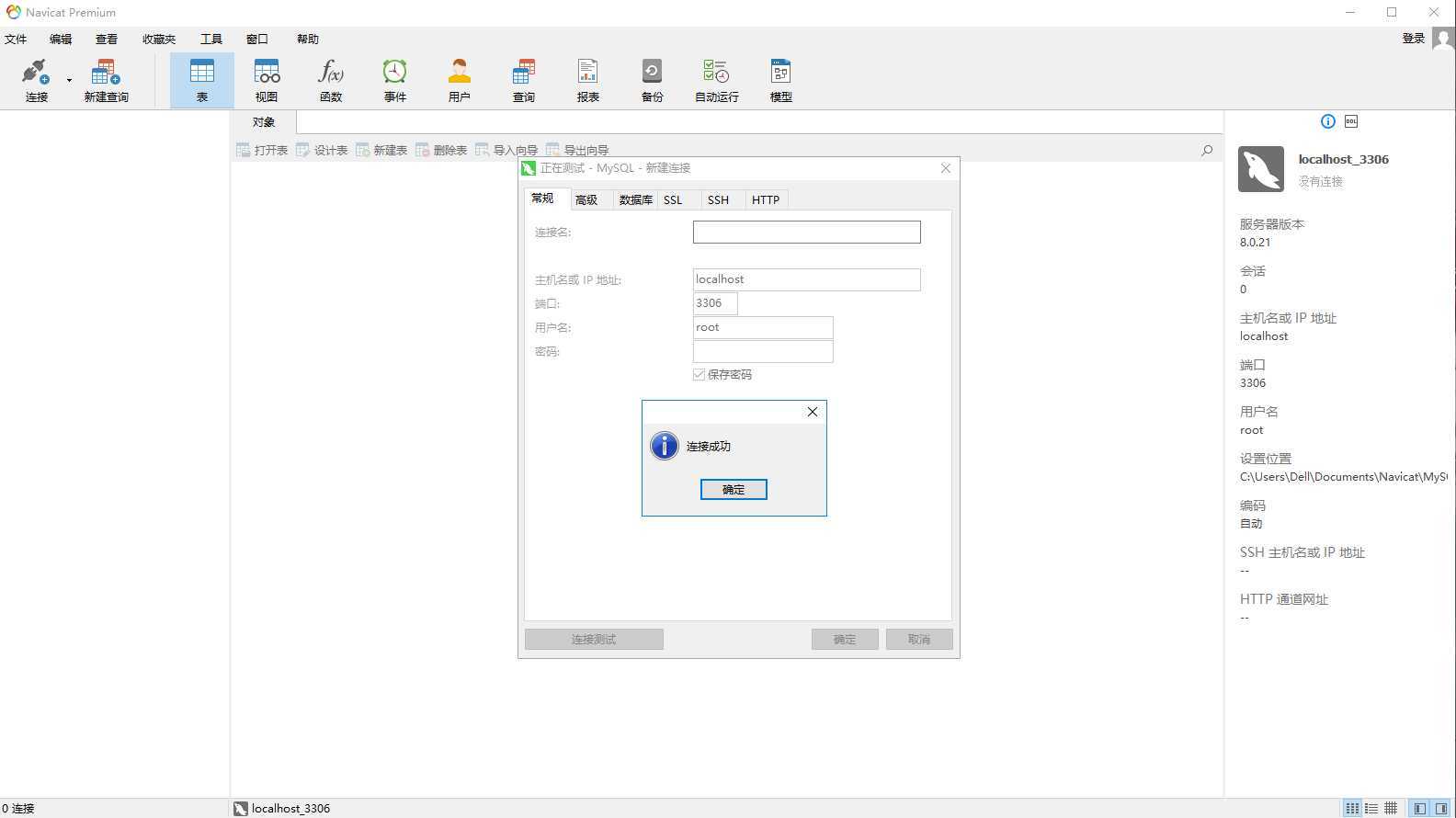1456x818 pixels.
Task: Open 新建查询 new query tool
Action: point(106,80)
